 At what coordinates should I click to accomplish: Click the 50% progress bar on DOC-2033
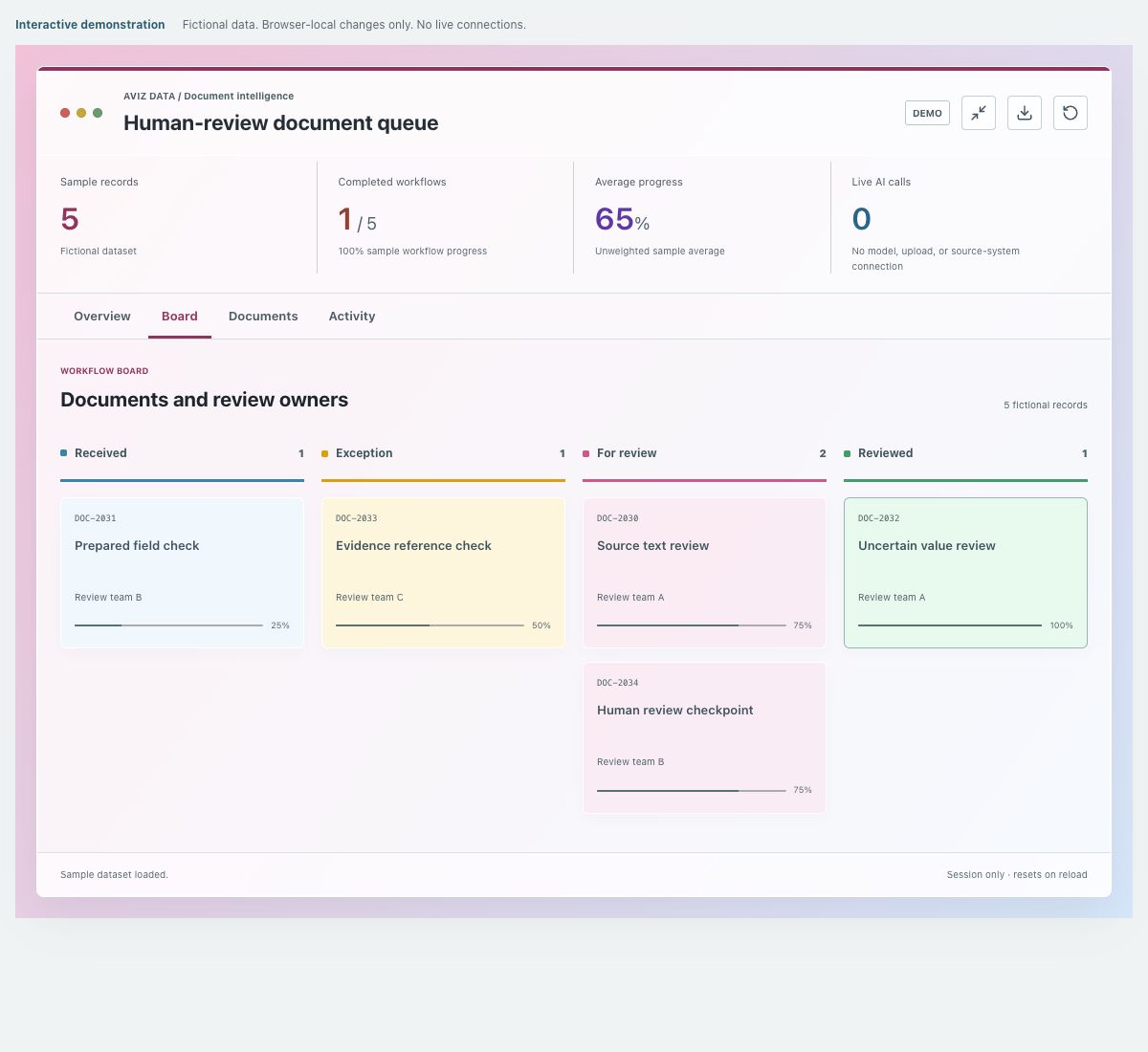[430, 625]
